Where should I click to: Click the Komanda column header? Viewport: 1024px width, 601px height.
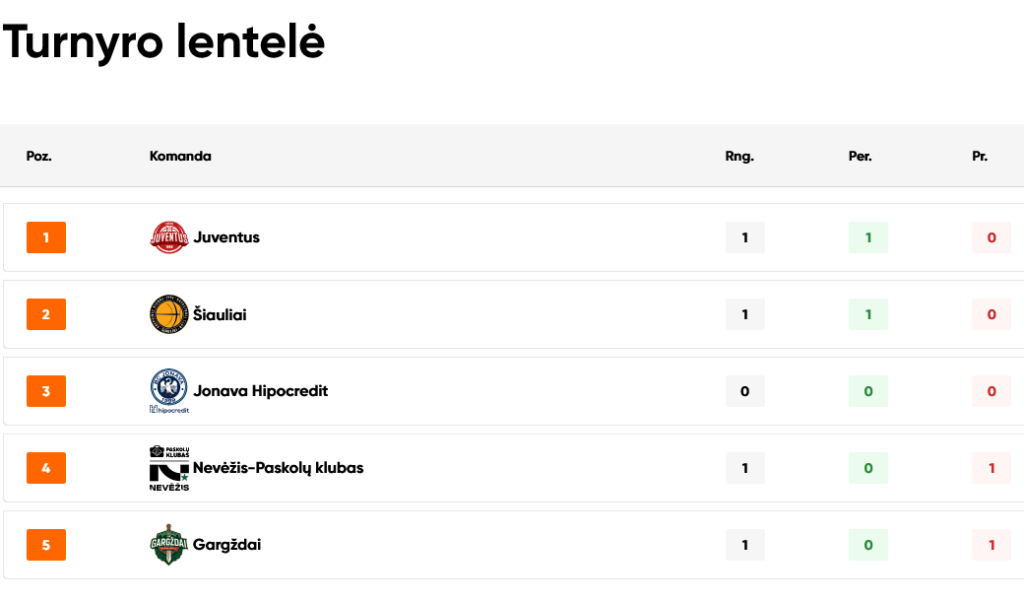(x=180, y=156)
